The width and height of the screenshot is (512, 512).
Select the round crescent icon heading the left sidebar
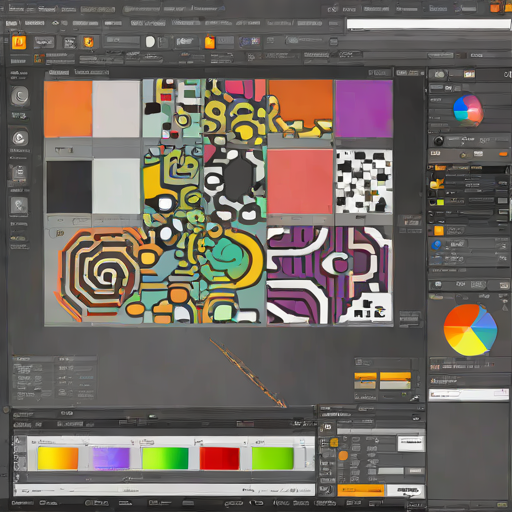click(x=20, y=96)
